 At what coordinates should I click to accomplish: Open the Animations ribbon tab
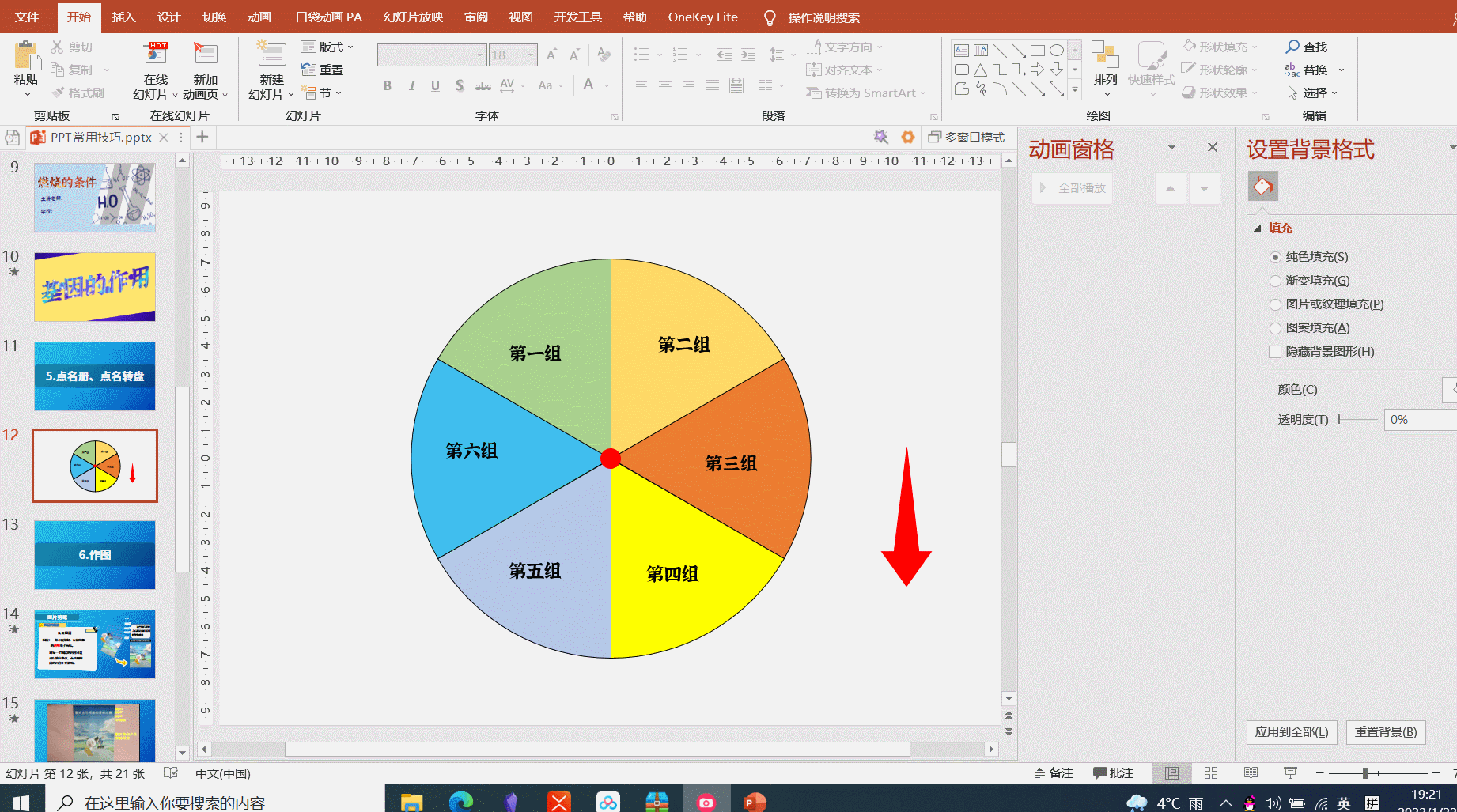(x=259, y=17)
